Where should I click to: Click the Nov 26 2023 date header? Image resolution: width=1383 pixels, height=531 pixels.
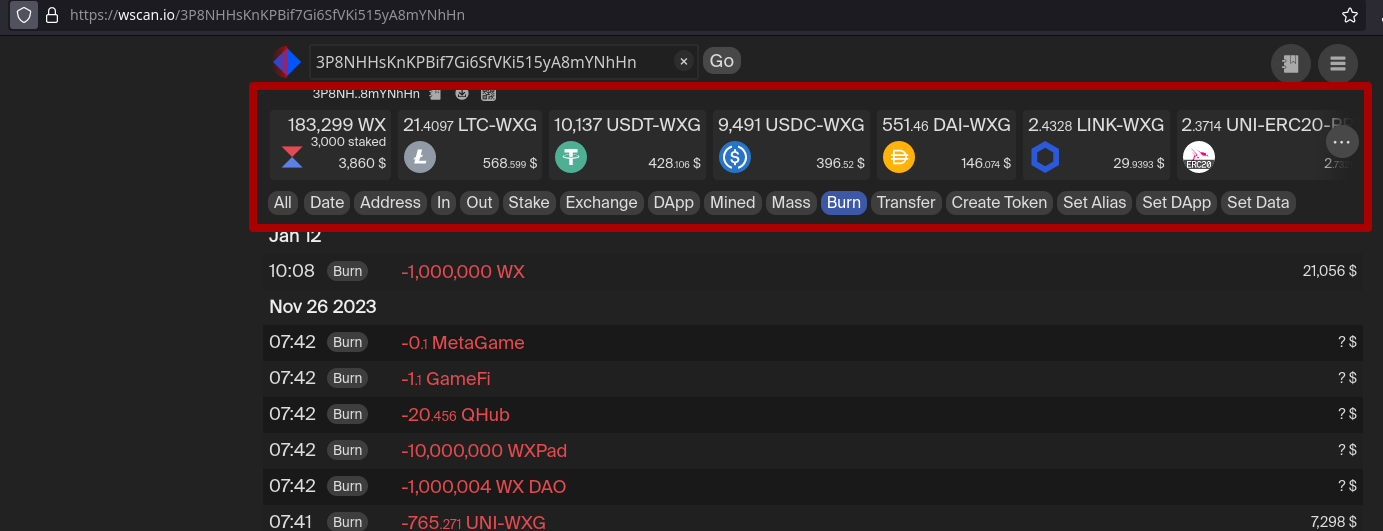322,306
